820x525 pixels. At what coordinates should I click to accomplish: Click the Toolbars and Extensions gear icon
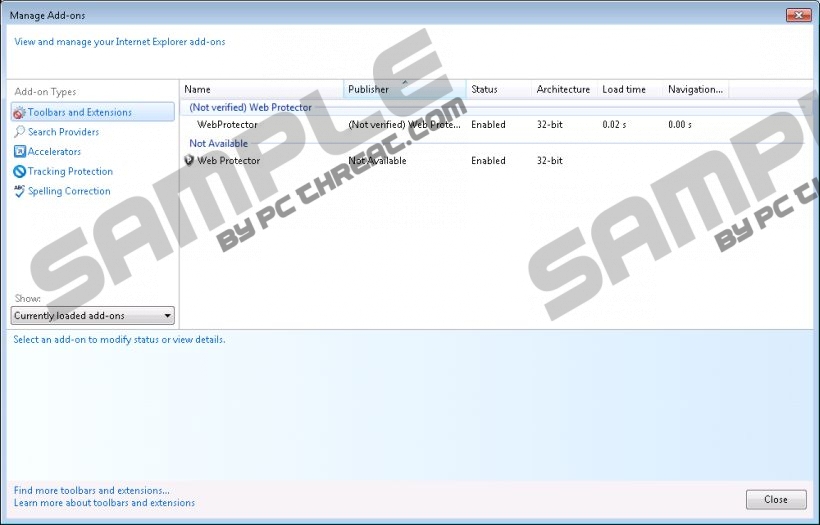pos(19,113)
